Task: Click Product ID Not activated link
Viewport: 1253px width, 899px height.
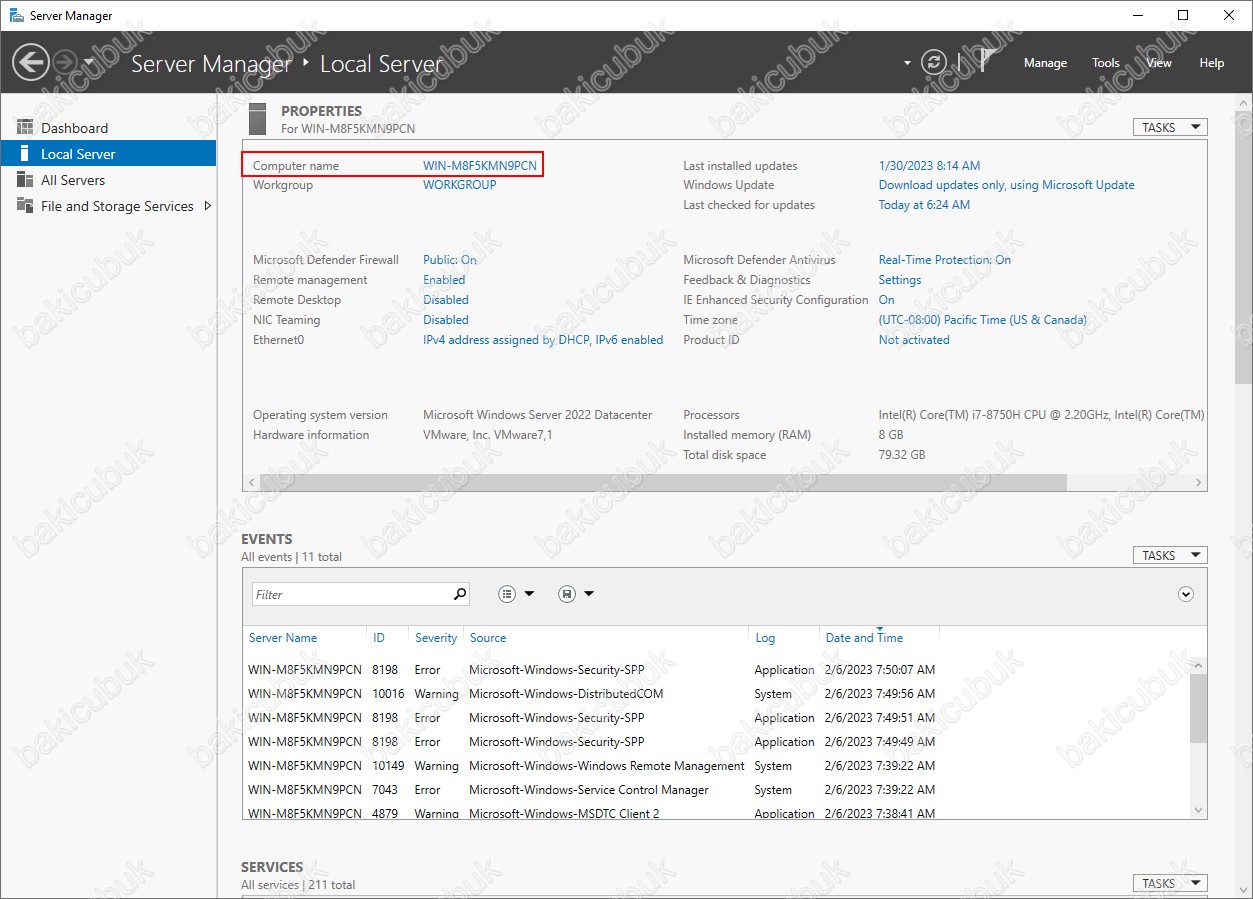Action: [914, 340]
